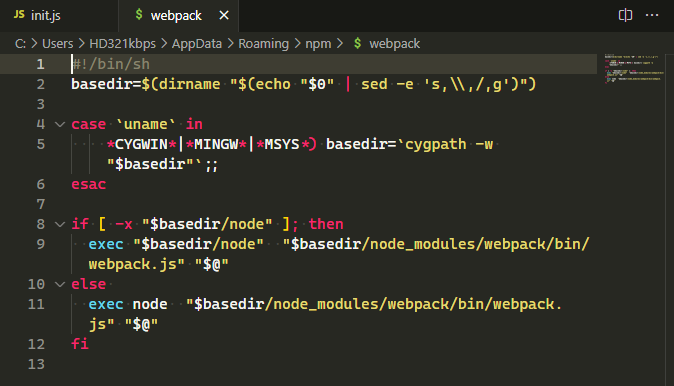Click the 'then' keyword on line 8
The height and width of the screenshot is (386, 674).
tap(326, 224)
